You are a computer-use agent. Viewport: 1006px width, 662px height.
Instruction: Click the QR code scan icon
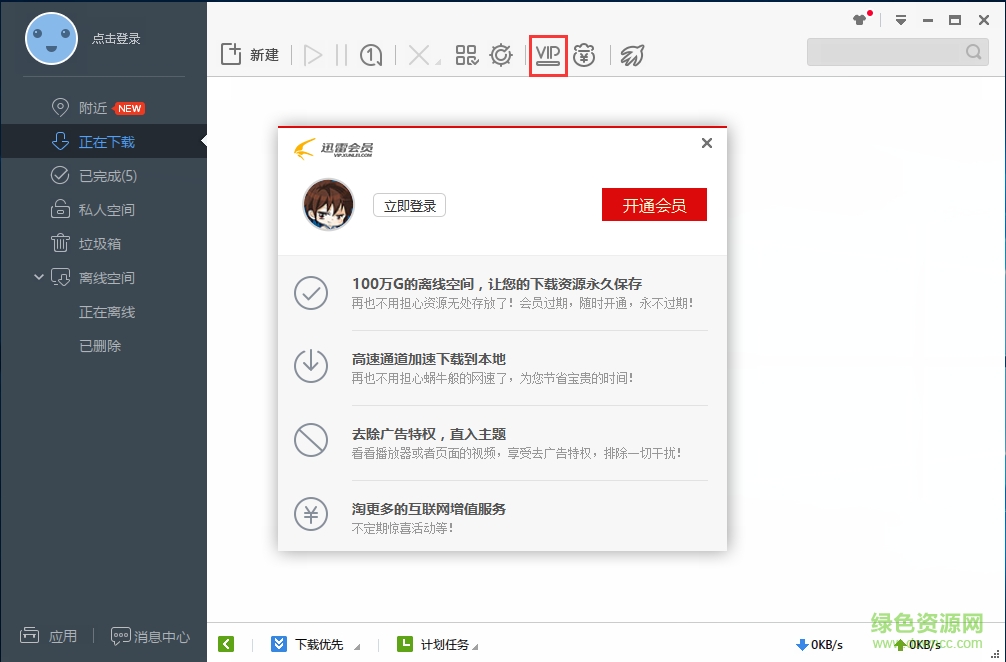coord(466,55)
